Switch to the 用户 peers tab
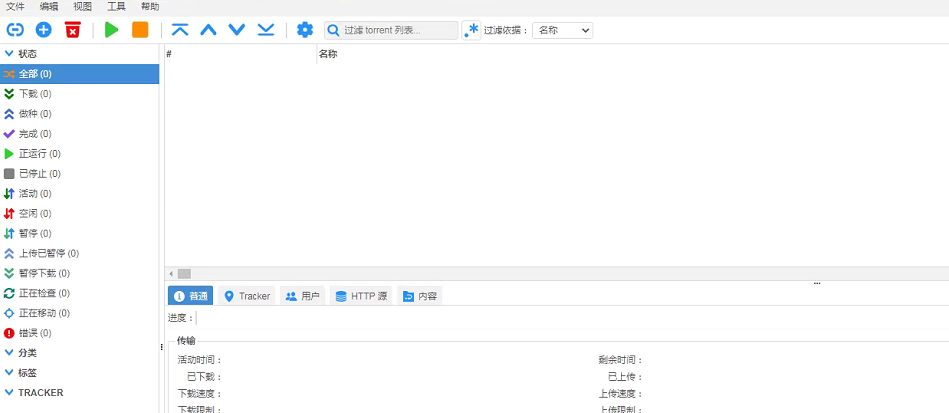 [303, 296]
